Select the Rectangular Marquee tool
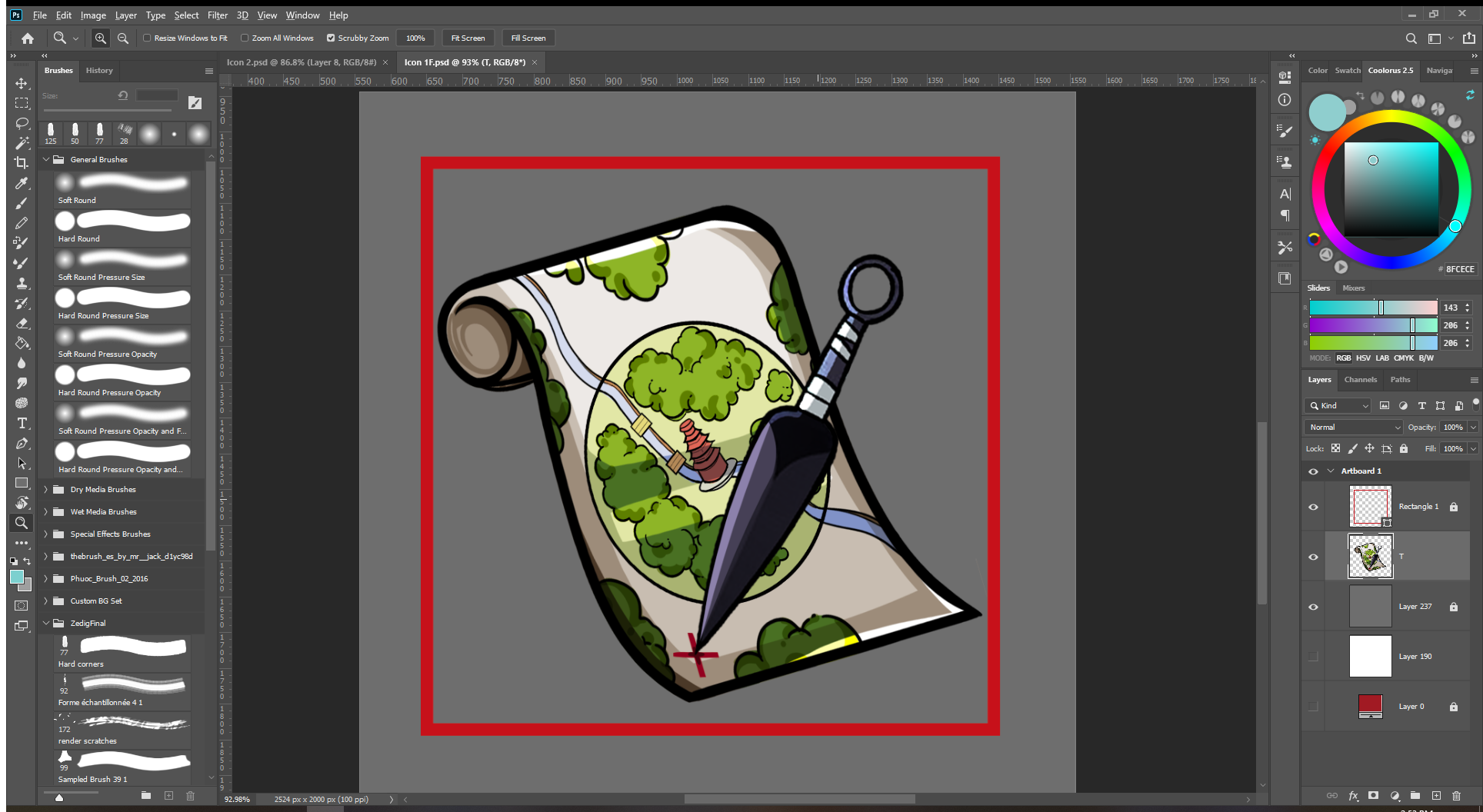The width and height of the screenshot is (1483, 812). tap(22, 103)
